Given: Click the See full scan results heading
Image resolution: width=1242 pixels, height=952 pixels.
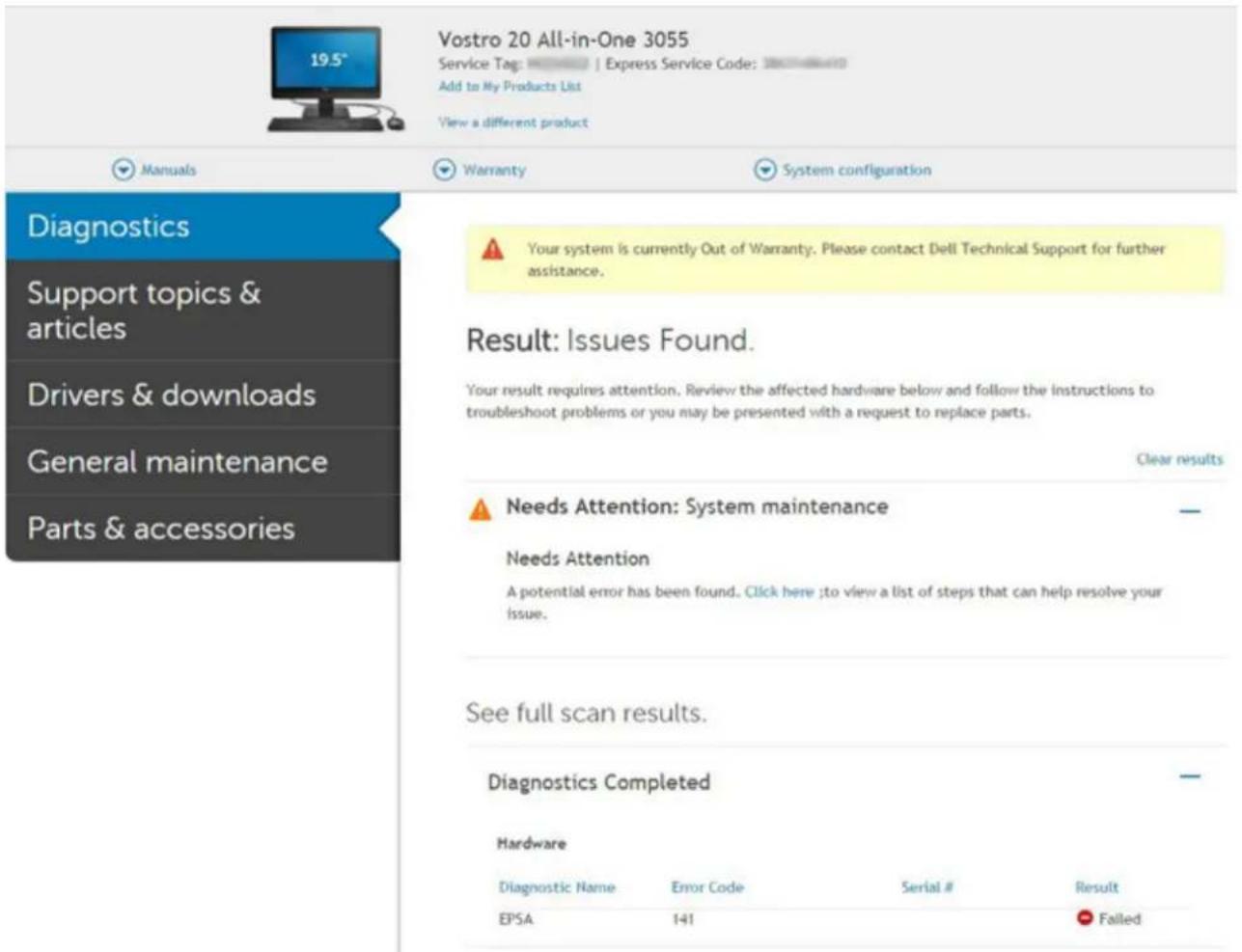Looking at the screenshot, I should (586, 713).
